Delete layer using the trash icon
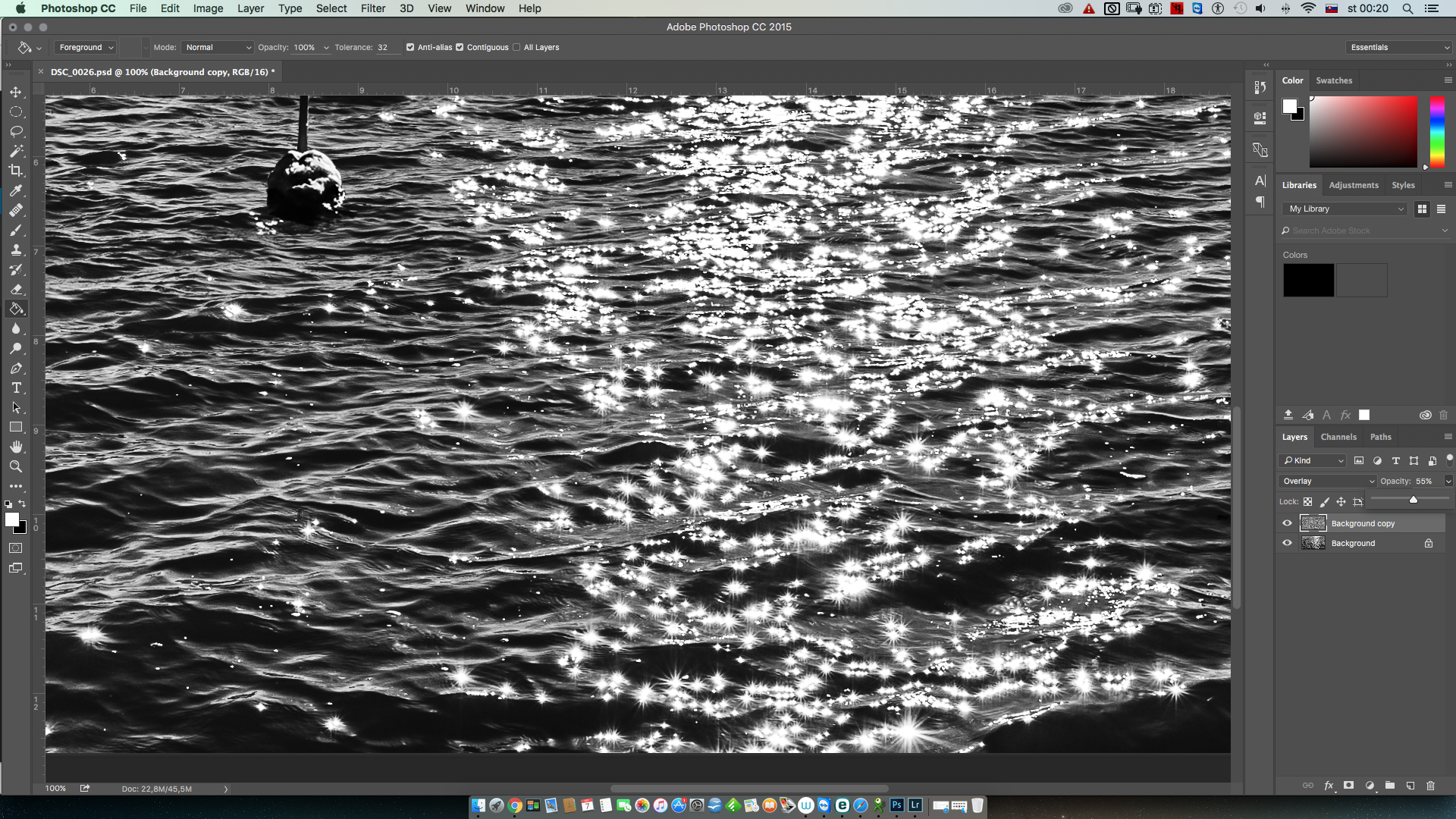Viewport: 1456px width, 819px height. point(1430,786)
